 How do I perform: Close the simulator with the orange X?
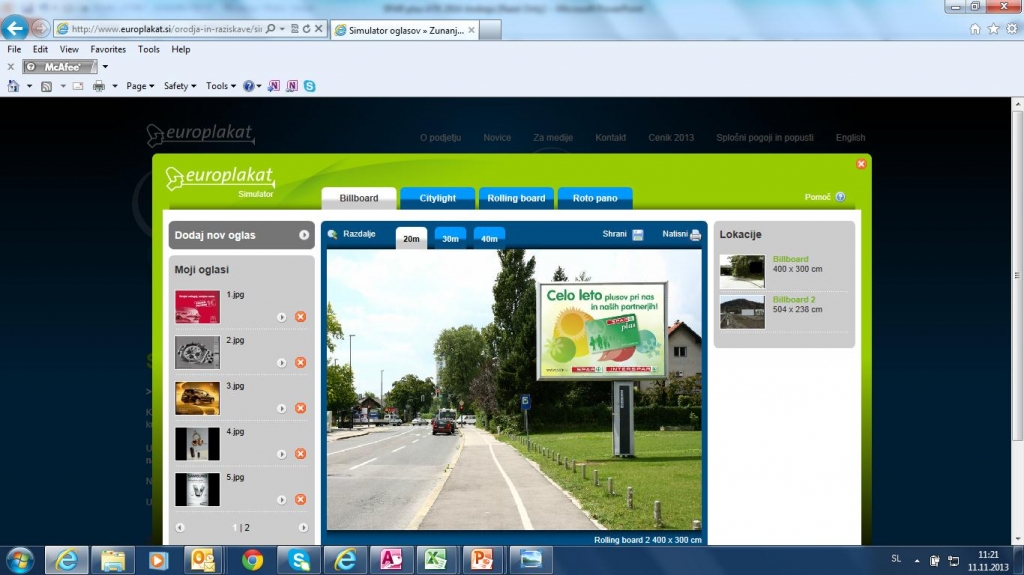click(x=861, y=164)
